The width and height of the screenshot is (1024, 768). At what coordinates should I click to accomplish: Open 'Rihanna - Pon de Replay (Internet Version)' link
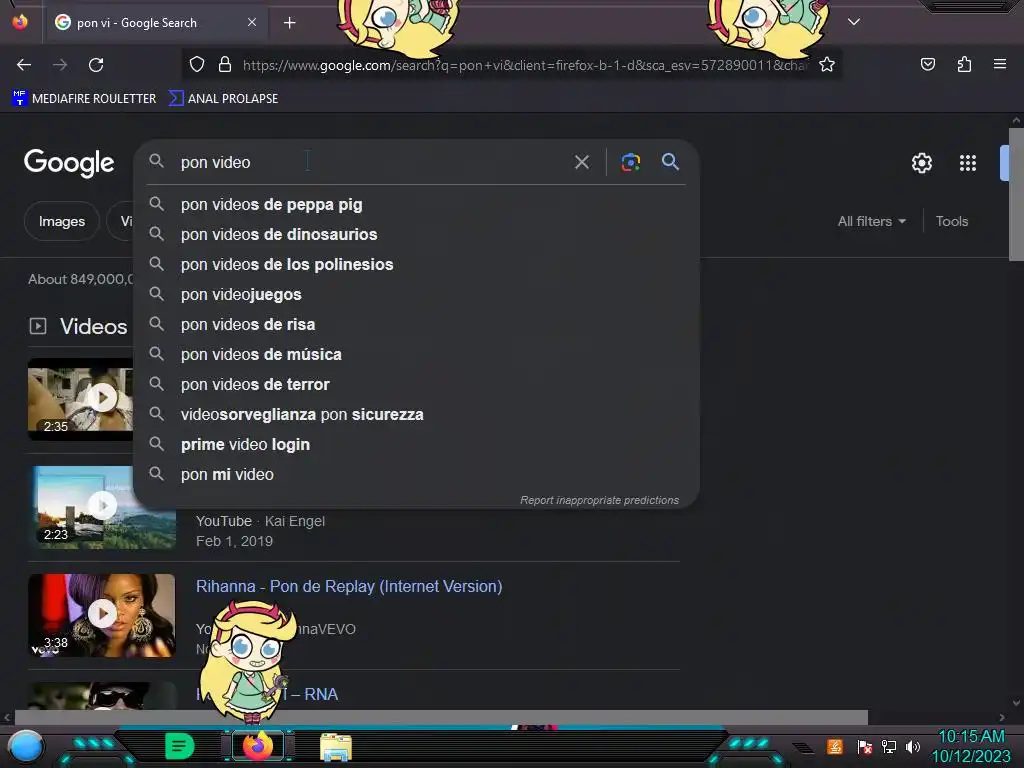349,586
